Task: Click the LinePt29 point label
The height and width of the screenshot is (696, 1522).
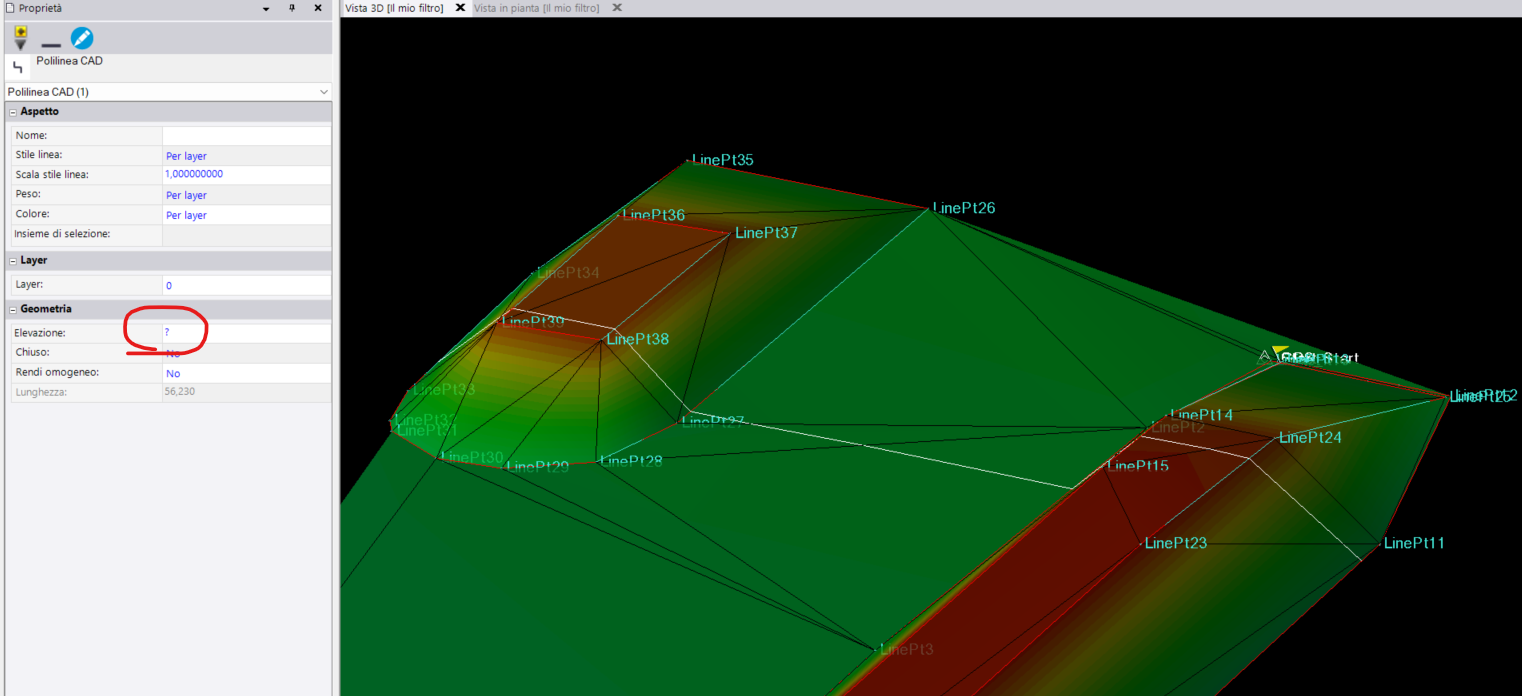Action: pyautogui.click(x=538, y=466)
